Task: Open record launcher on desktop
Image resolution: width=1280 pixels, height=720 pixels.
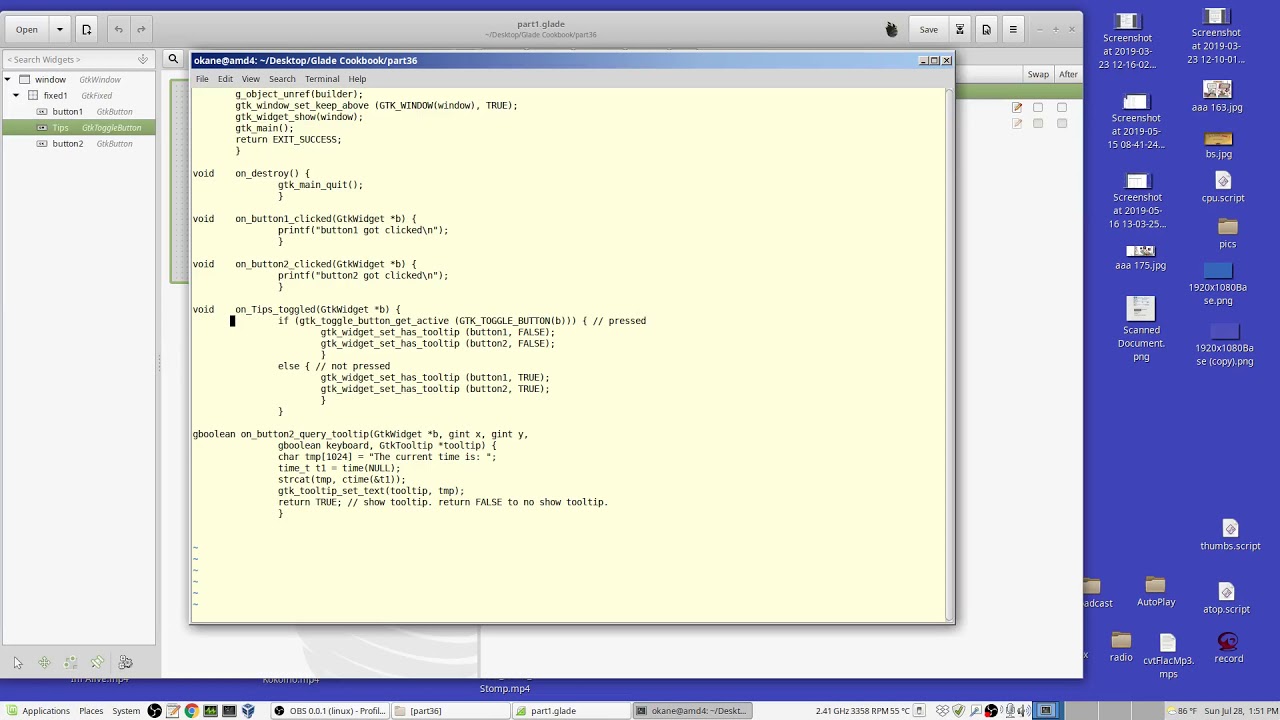Action: click(1228, 648)
